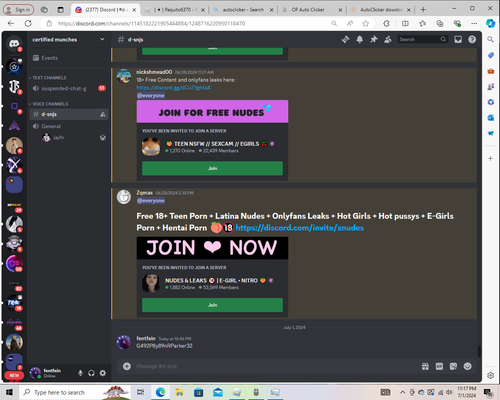Open a new browser tab with plus button
The image size is (500, 400).
pos(423,10)
